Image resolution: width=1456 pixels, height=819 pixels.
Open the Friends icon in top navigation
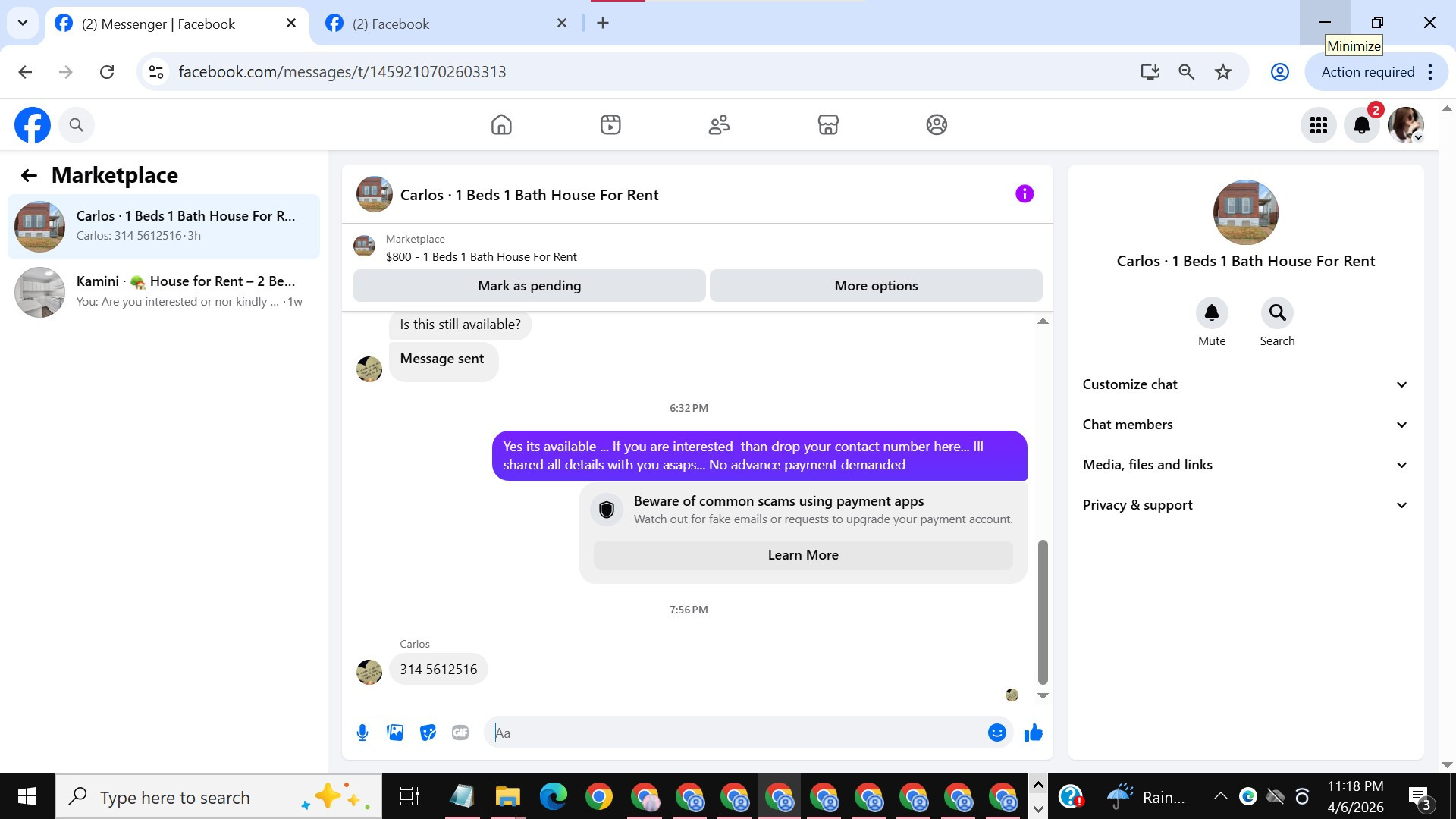719,124
